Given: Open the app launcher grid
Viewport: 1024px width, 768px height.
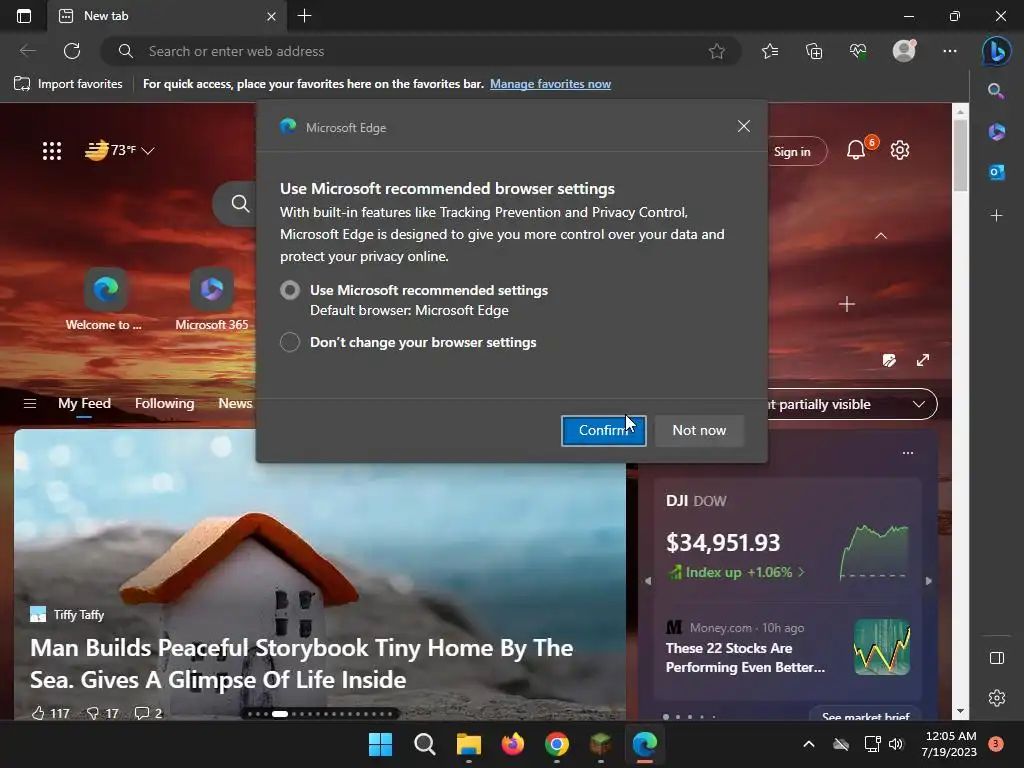Looking at the screenshot, I should 52,151.
